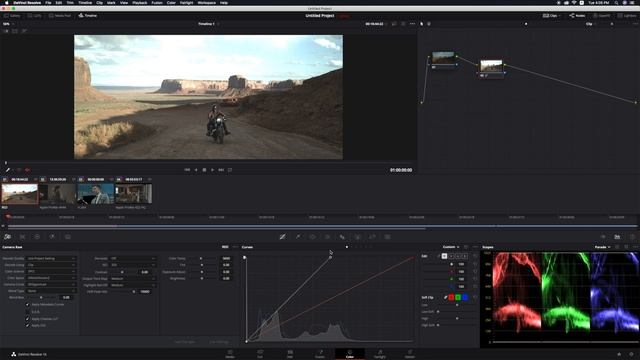Open the project manager home icon

pyautogui.click(x=619, y=354)
